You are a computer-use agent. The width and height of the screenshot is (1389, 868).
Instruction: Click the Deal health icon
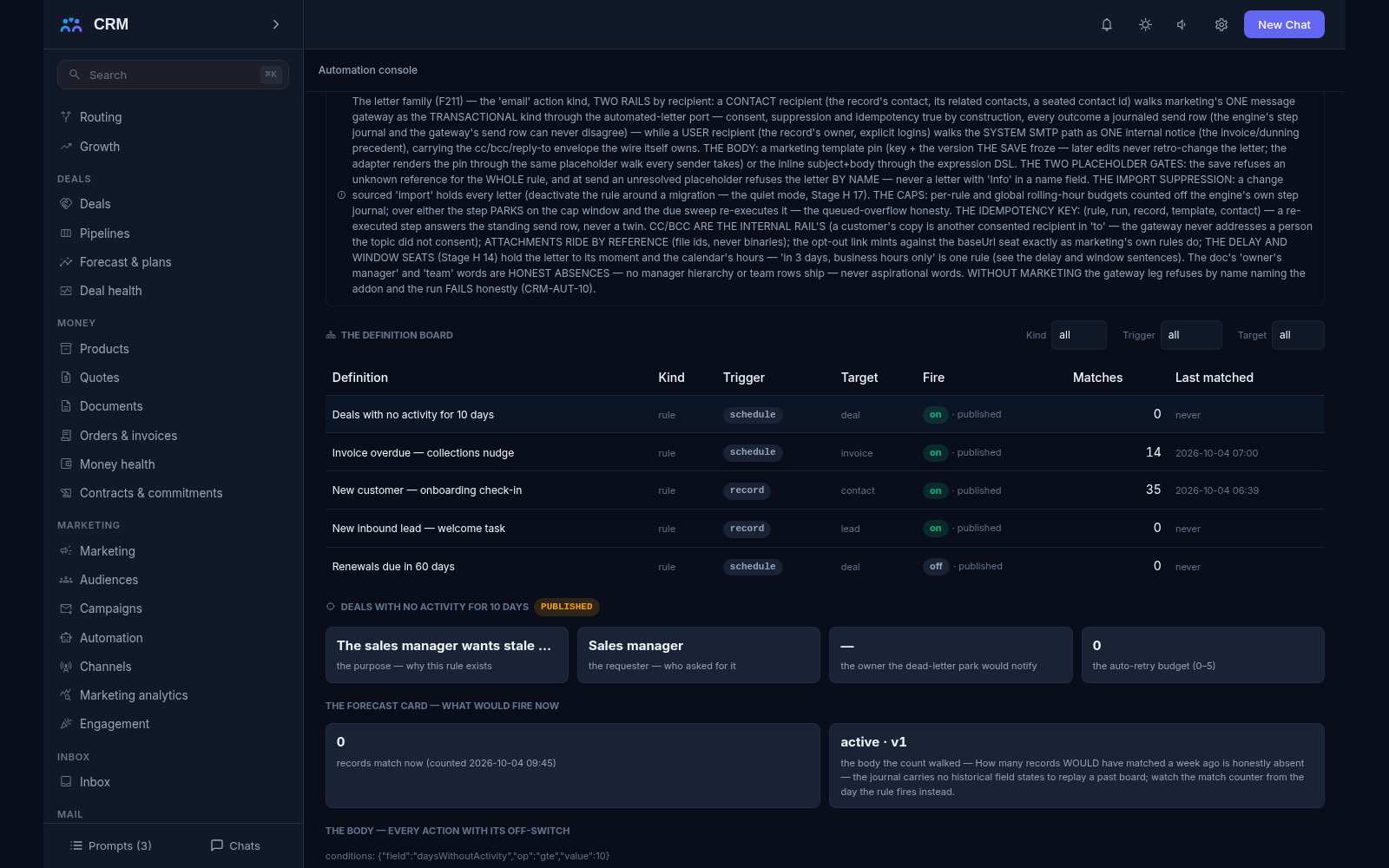(x=66, y=291)
